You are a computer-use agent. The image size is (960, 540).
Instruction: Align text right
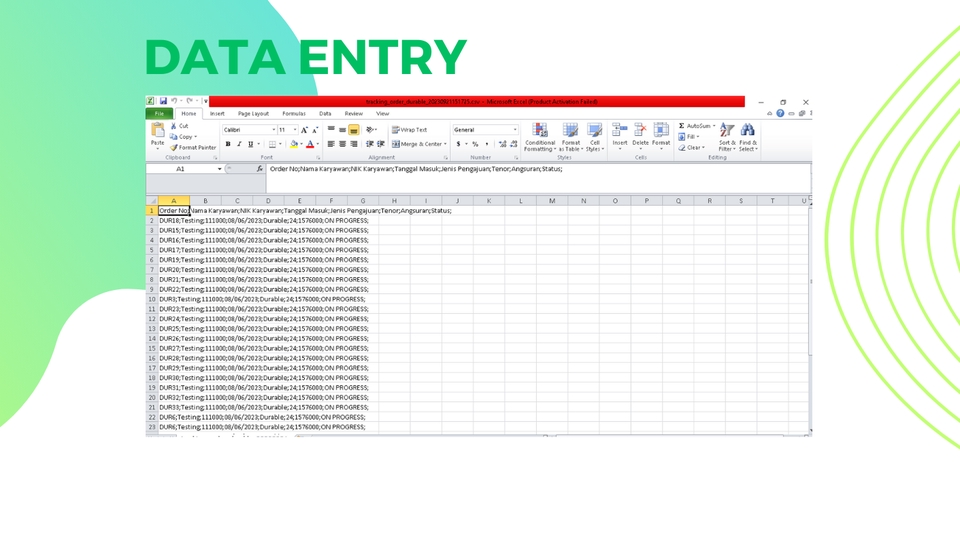point(354,144)
